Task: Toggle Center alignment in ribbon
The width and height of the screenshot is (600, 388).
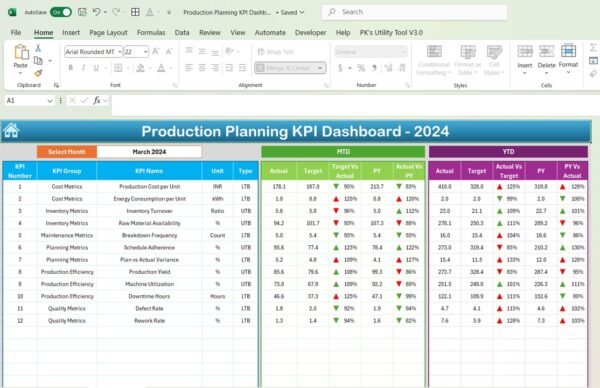Action: point(202,68)
